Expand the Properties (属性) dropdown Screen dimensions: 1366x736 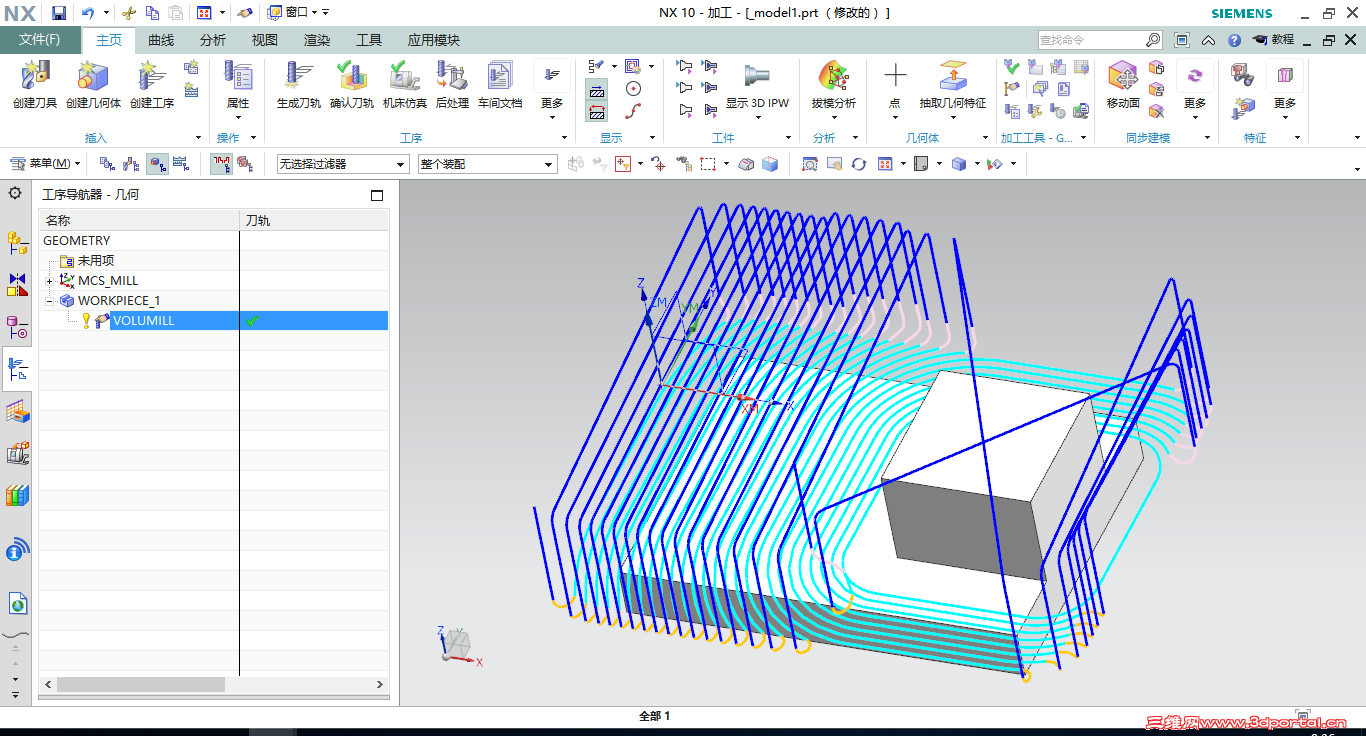238,118
